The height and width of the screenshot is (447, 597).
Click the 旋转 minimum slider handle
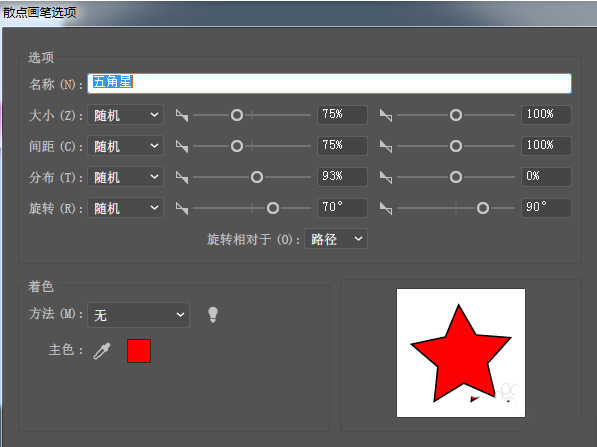[x=273, y=208]
